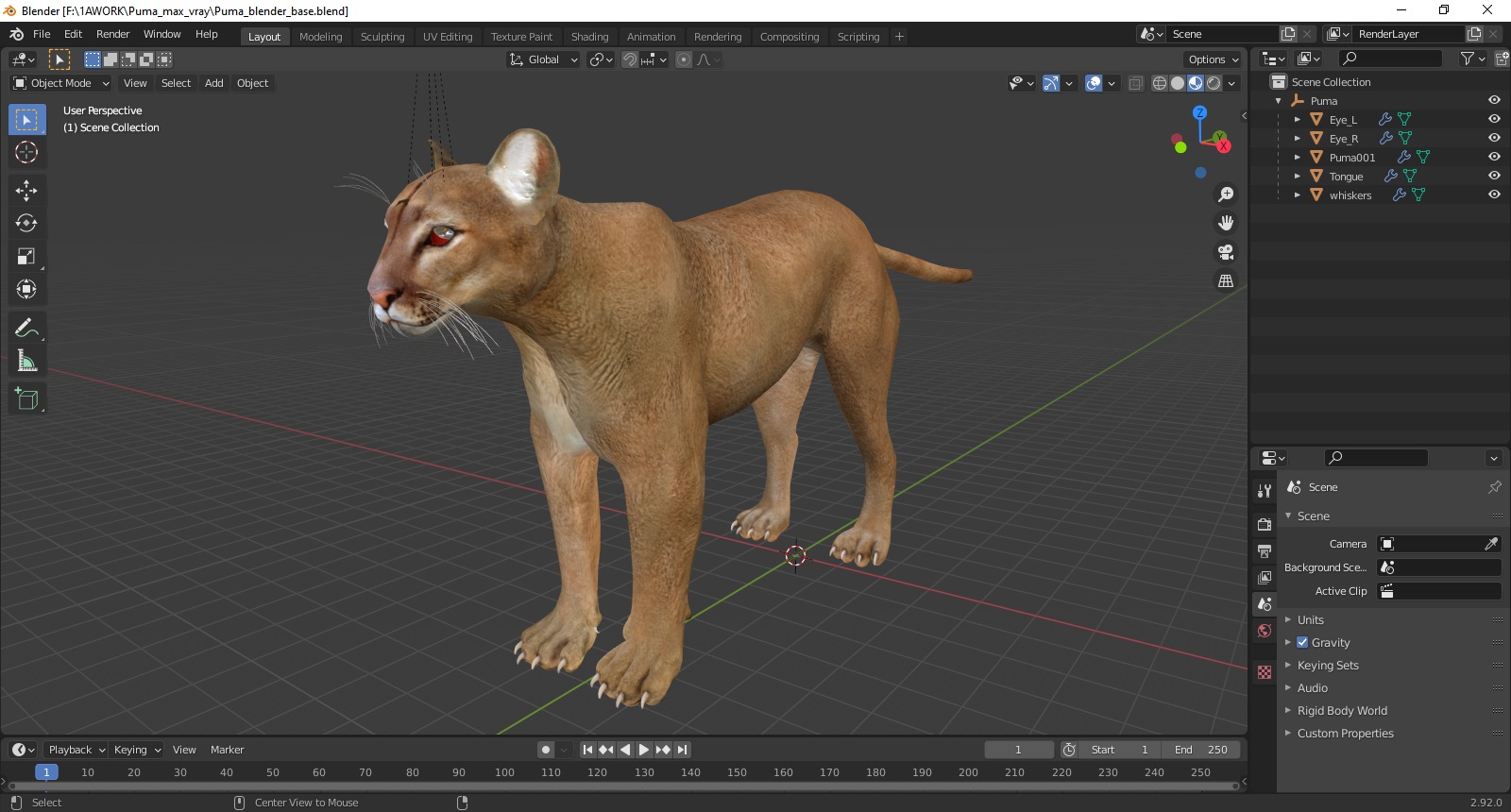Click the Marker timeline menu
The height and width of the screenshot is (812, 1511).
[x=227, y=750]
